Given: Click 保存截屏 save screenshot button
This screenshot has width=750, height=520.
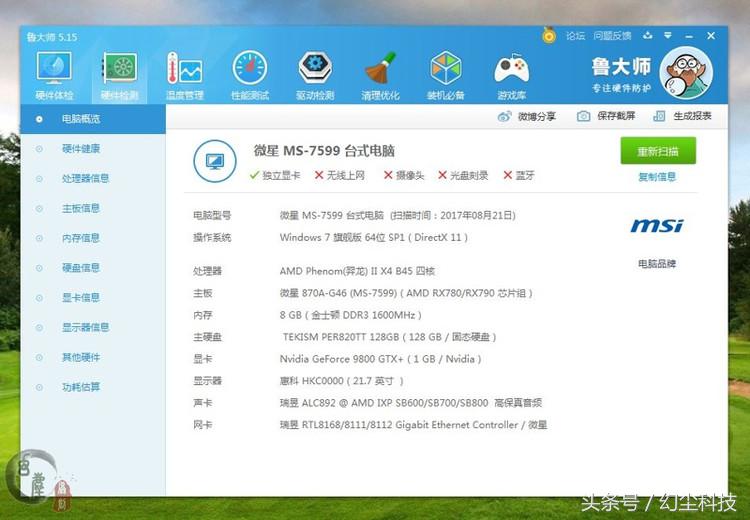Looking at the screenshot, I should click(x=606, y=116).
